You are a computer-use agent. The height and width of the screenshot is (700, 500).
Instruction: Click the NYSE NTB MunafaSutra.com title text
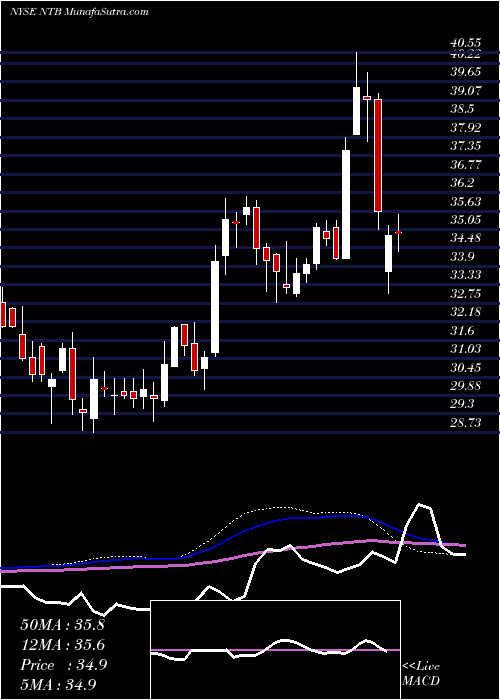pos(79,12)
